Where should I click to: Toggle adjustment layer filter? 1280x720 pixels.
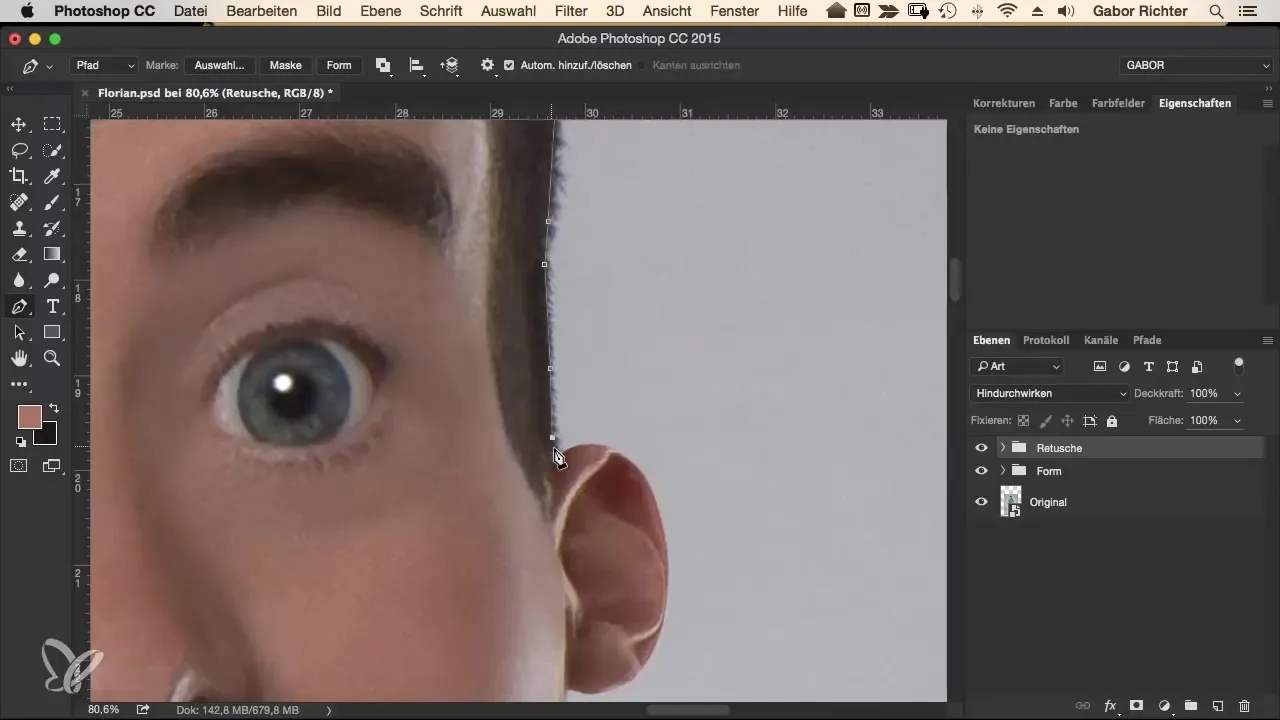coord(1124,367)
